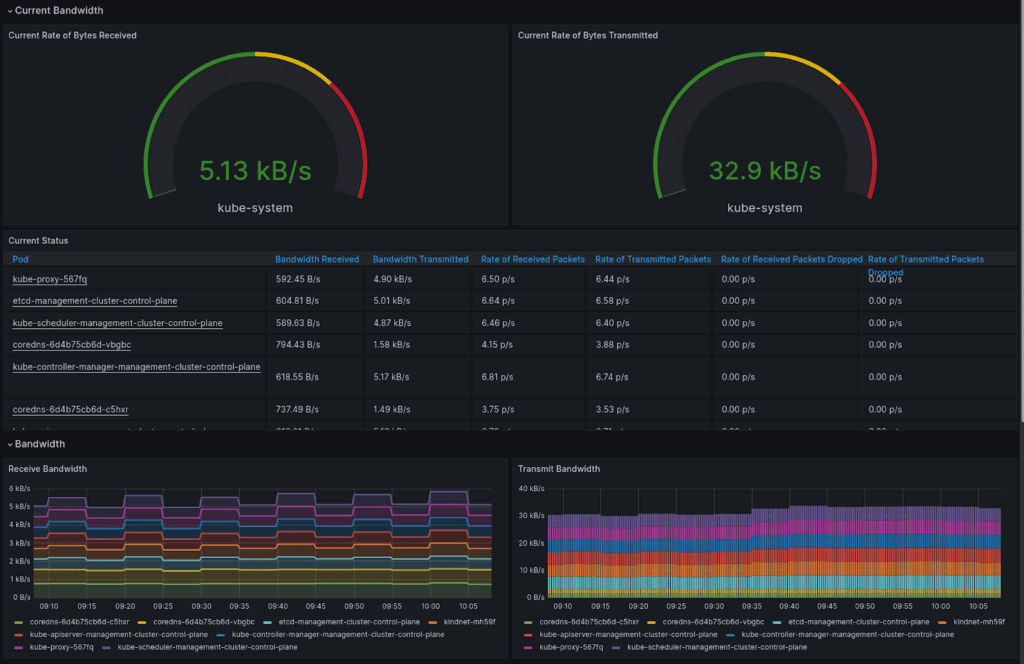Sort the table by Pod column
Image resolution: width=1024 pixels, height=664 pixels.
pyautogui.click(x=20, y=259)
